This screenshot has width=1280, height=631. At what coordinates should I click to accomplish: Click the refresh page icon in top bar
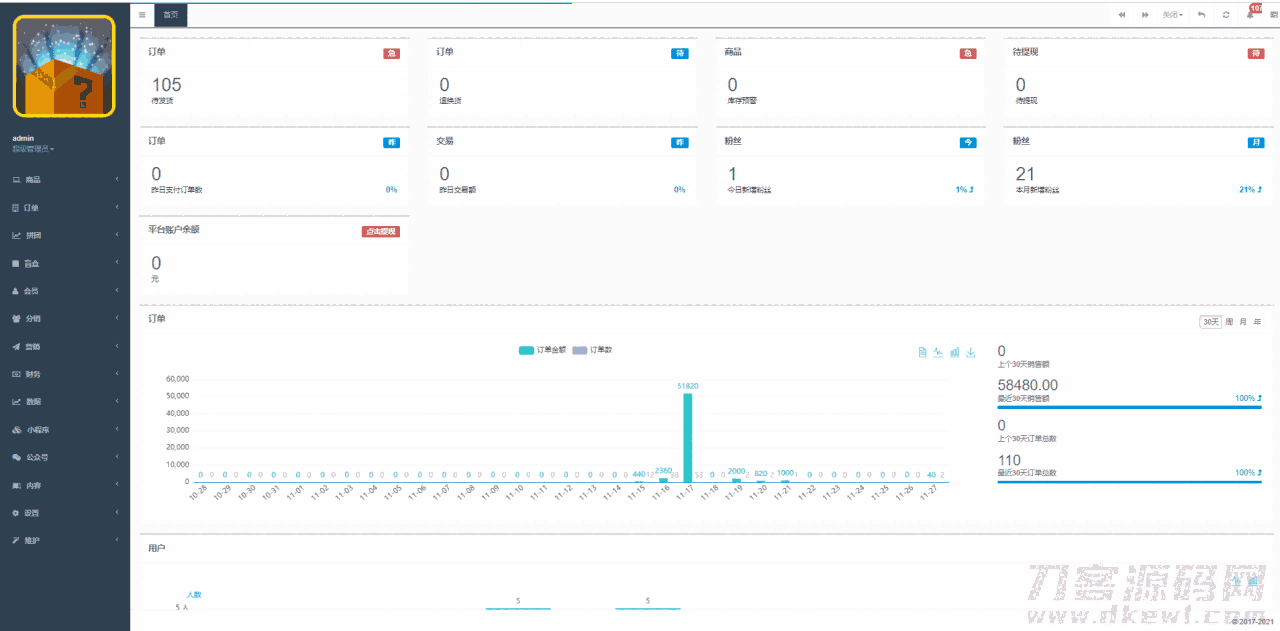(1226, 15)
